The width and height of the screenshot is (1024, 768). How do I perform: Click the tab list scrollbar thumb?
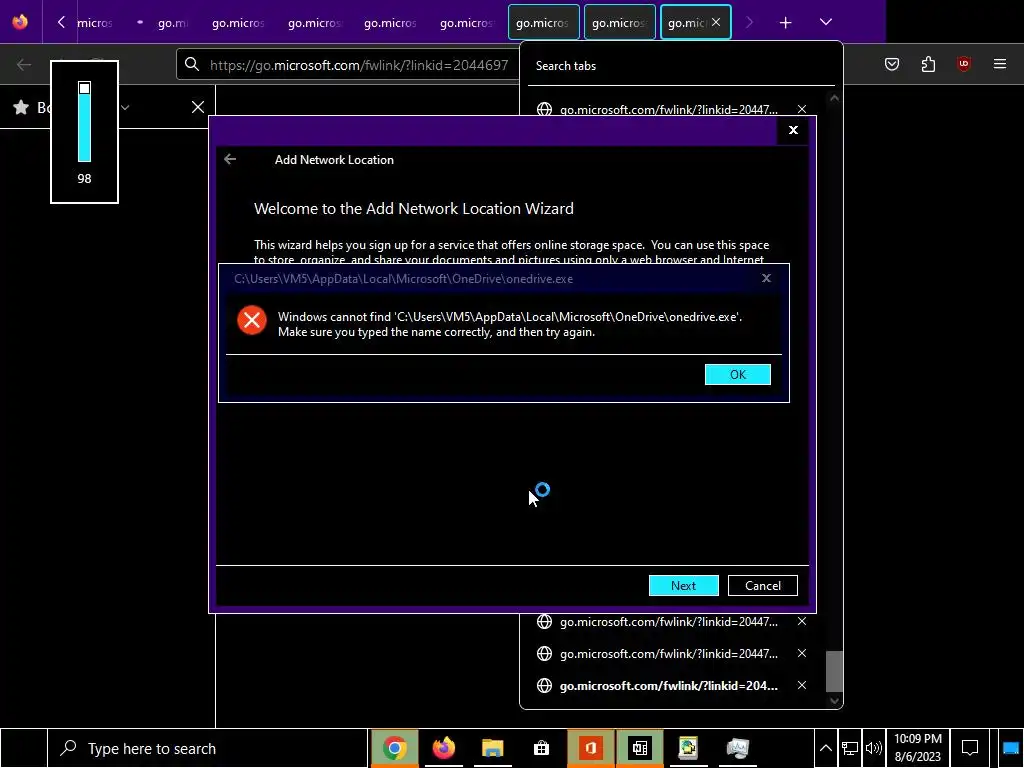(x=834, y=671)
